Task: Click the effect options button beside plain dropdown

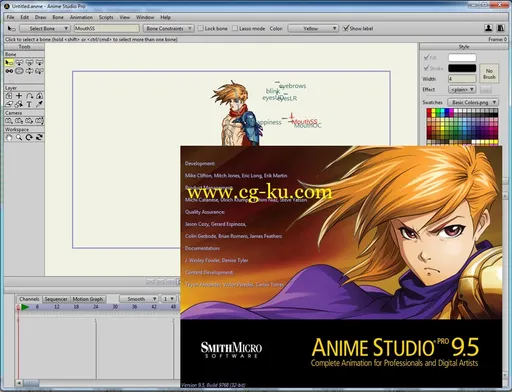Action: click(486, 90)
